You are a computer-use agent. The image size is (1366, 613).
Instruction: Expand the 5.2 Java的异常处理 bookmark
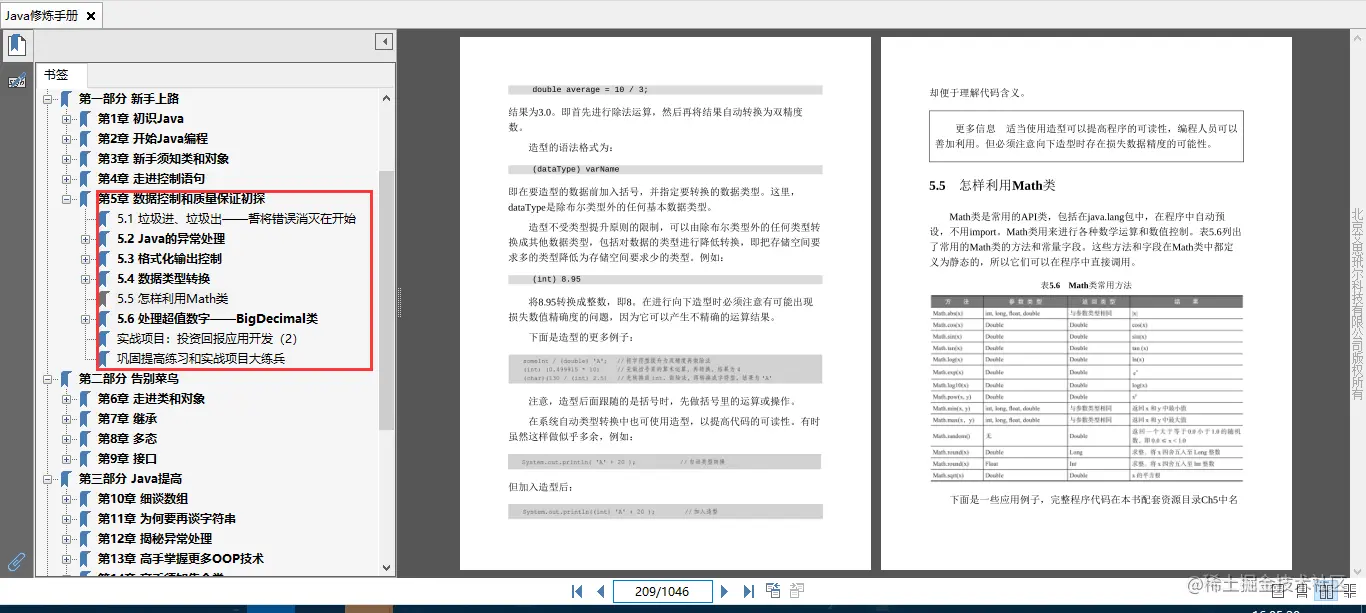83,237
